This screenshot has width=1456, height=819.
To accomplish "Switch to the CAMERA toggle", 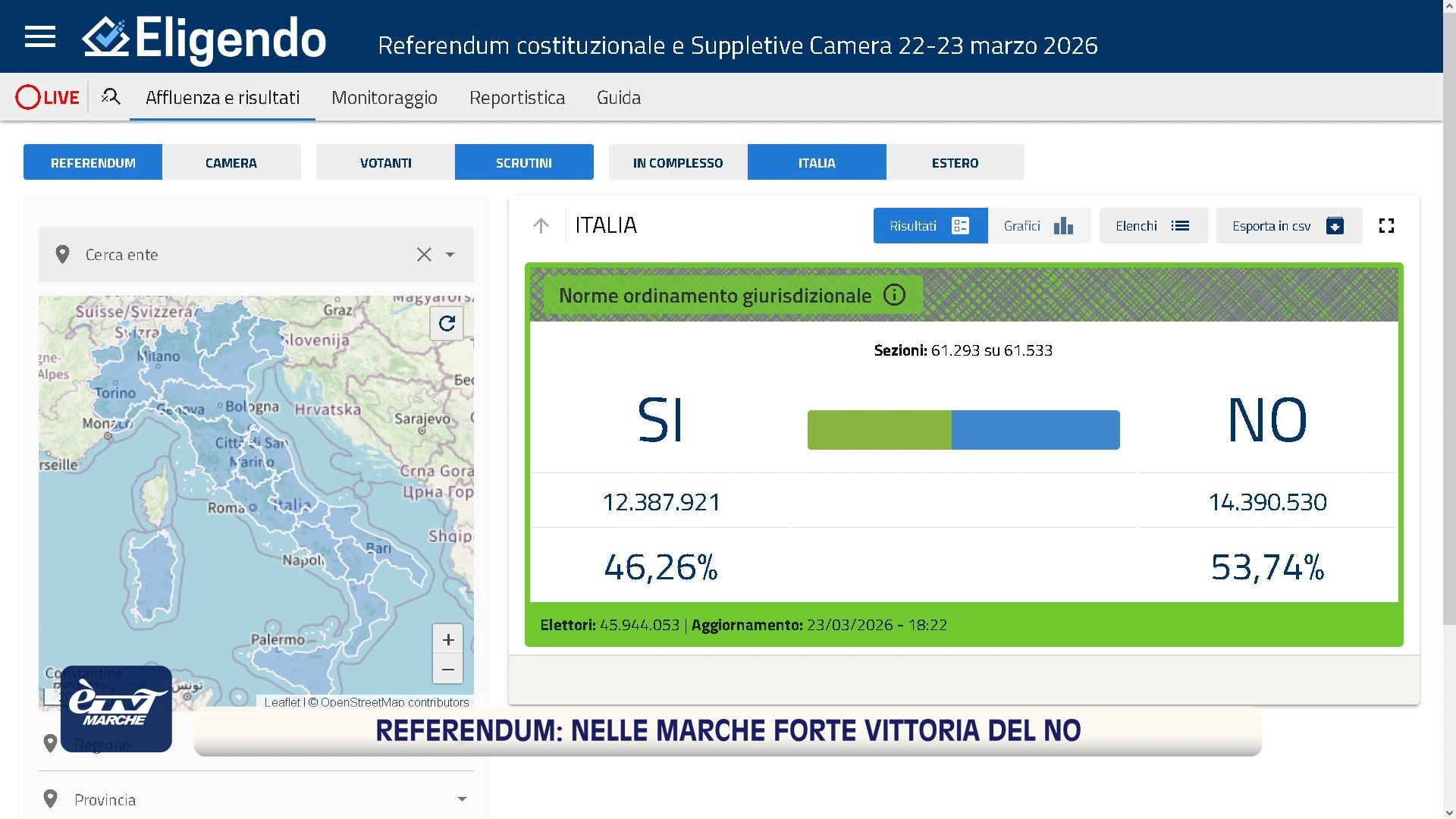I will pyautogui.click(x=231, y=162).
